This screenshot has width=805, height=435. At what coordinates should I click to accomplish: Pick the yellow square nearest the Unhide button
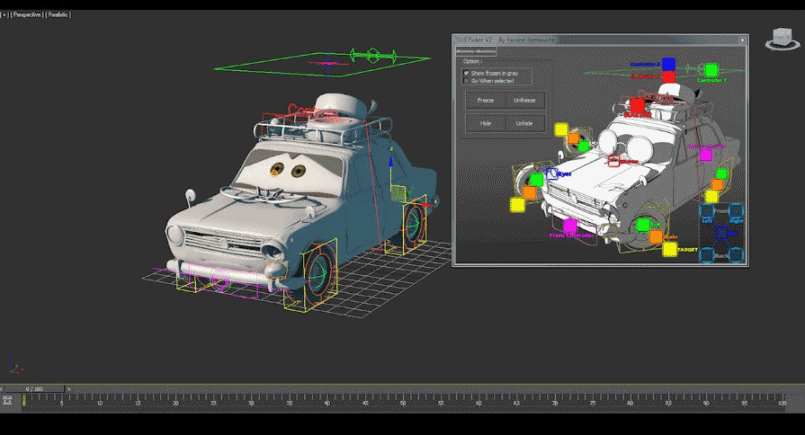click(x=561, y=129)
